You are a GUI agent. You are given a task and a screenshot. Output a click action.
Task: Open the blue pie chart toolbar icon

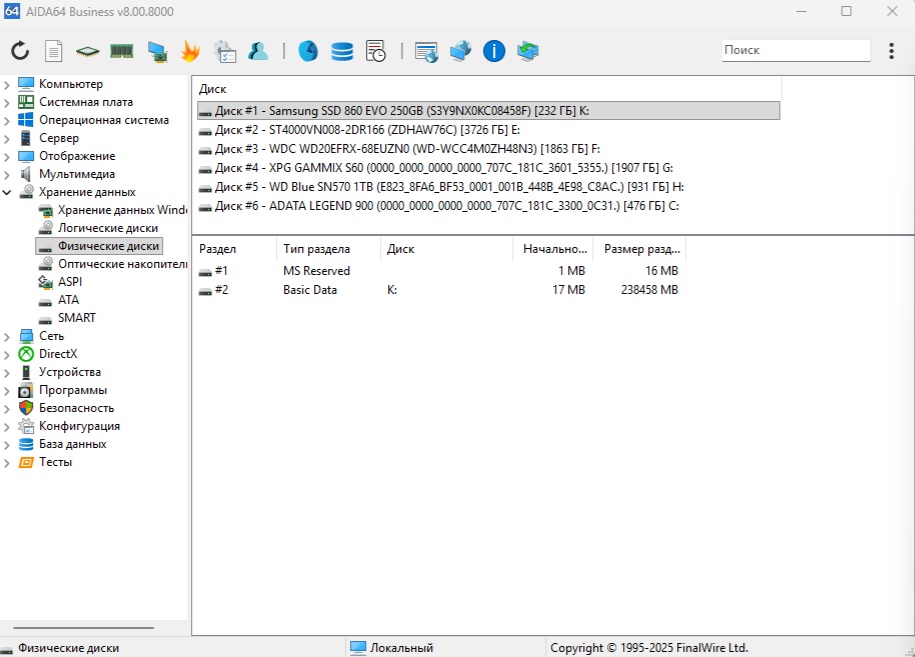[x=308, y=51]
